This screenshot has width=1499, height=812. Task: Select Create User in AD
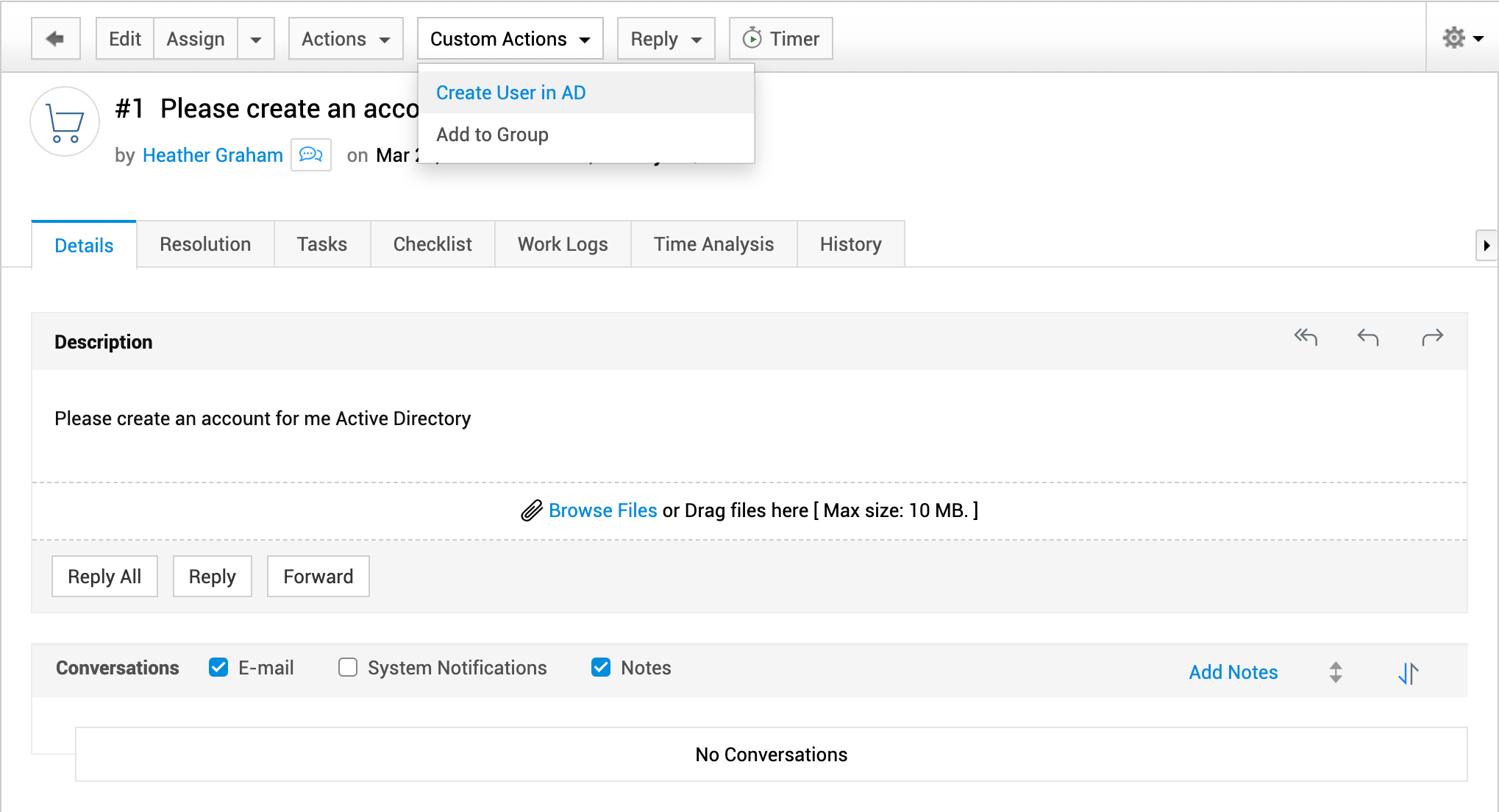coord(510,93)
